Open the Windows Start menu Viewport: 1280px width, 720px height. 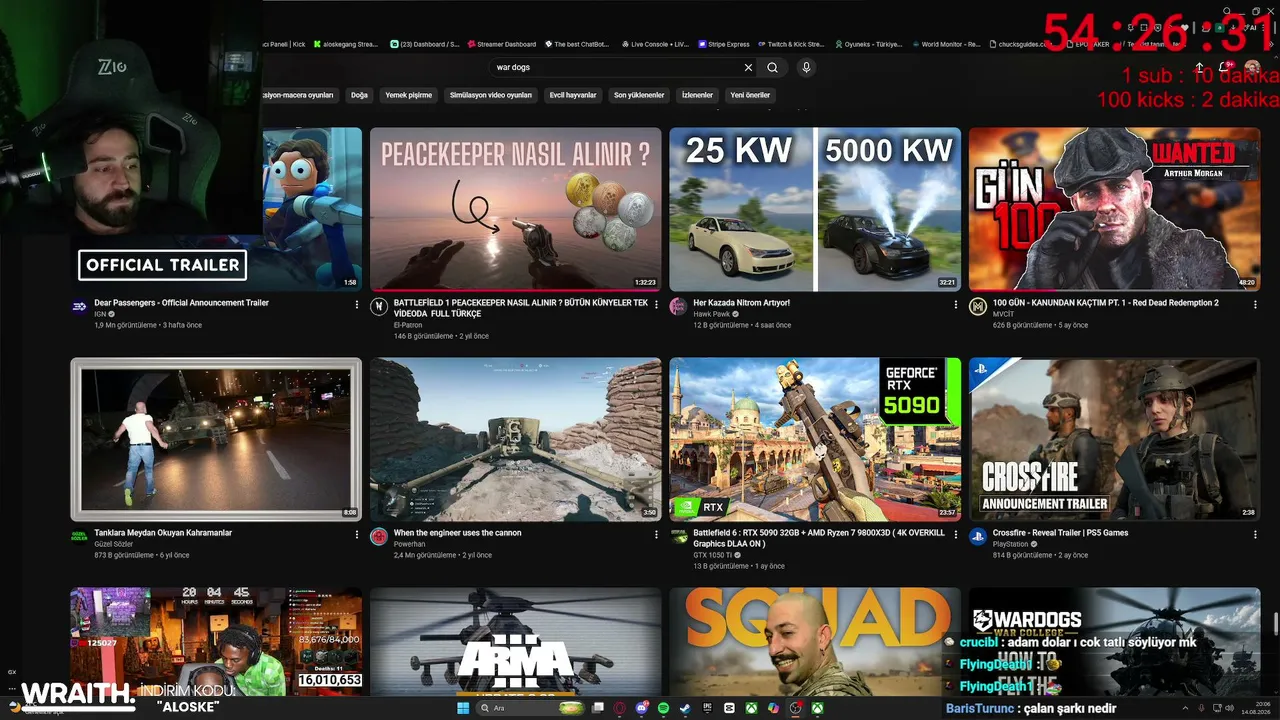click(x=463, y=708)
